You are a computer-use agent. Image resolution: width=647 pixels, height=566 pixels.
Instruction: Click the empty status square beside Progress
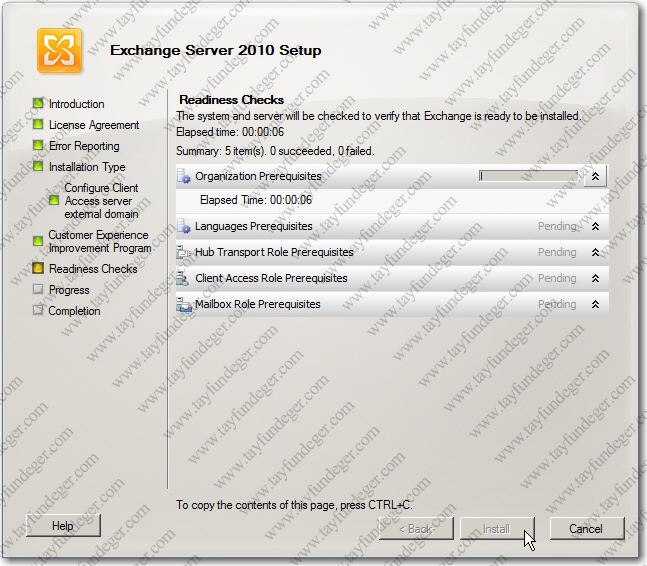38,289
